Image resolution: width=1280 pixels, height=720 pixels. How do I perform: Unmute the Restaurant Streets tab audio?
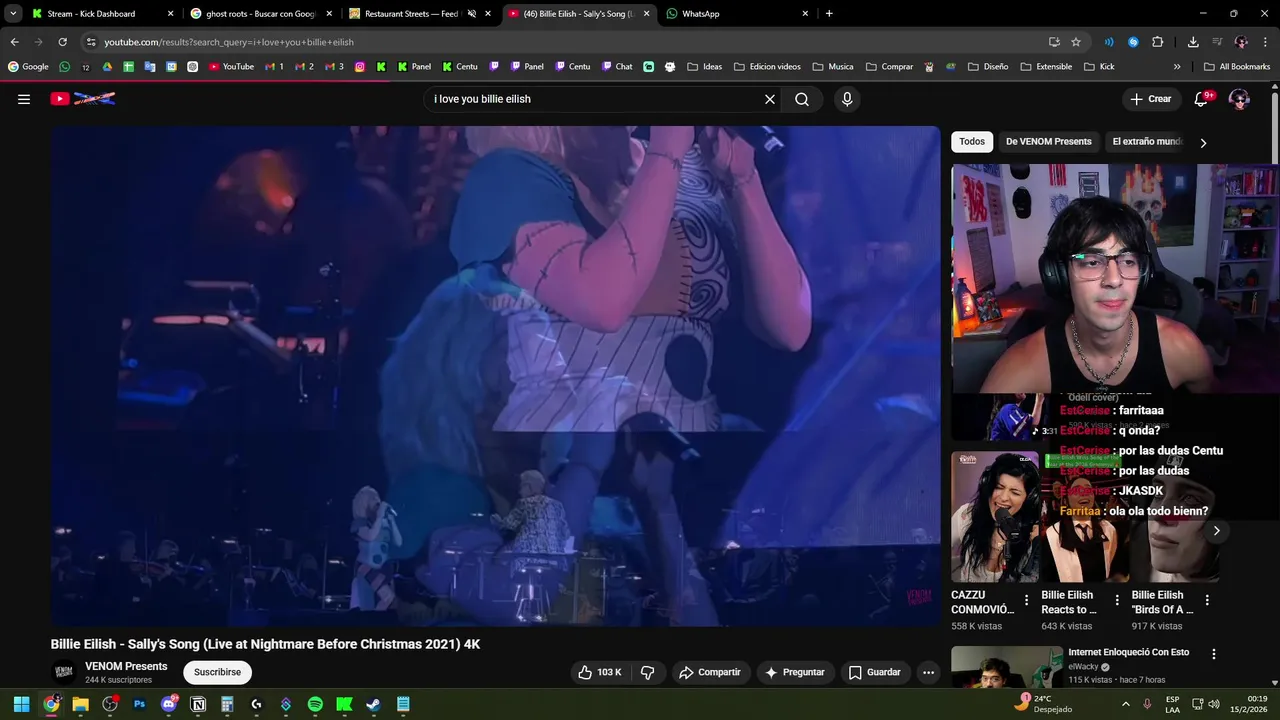click(472, 14)
